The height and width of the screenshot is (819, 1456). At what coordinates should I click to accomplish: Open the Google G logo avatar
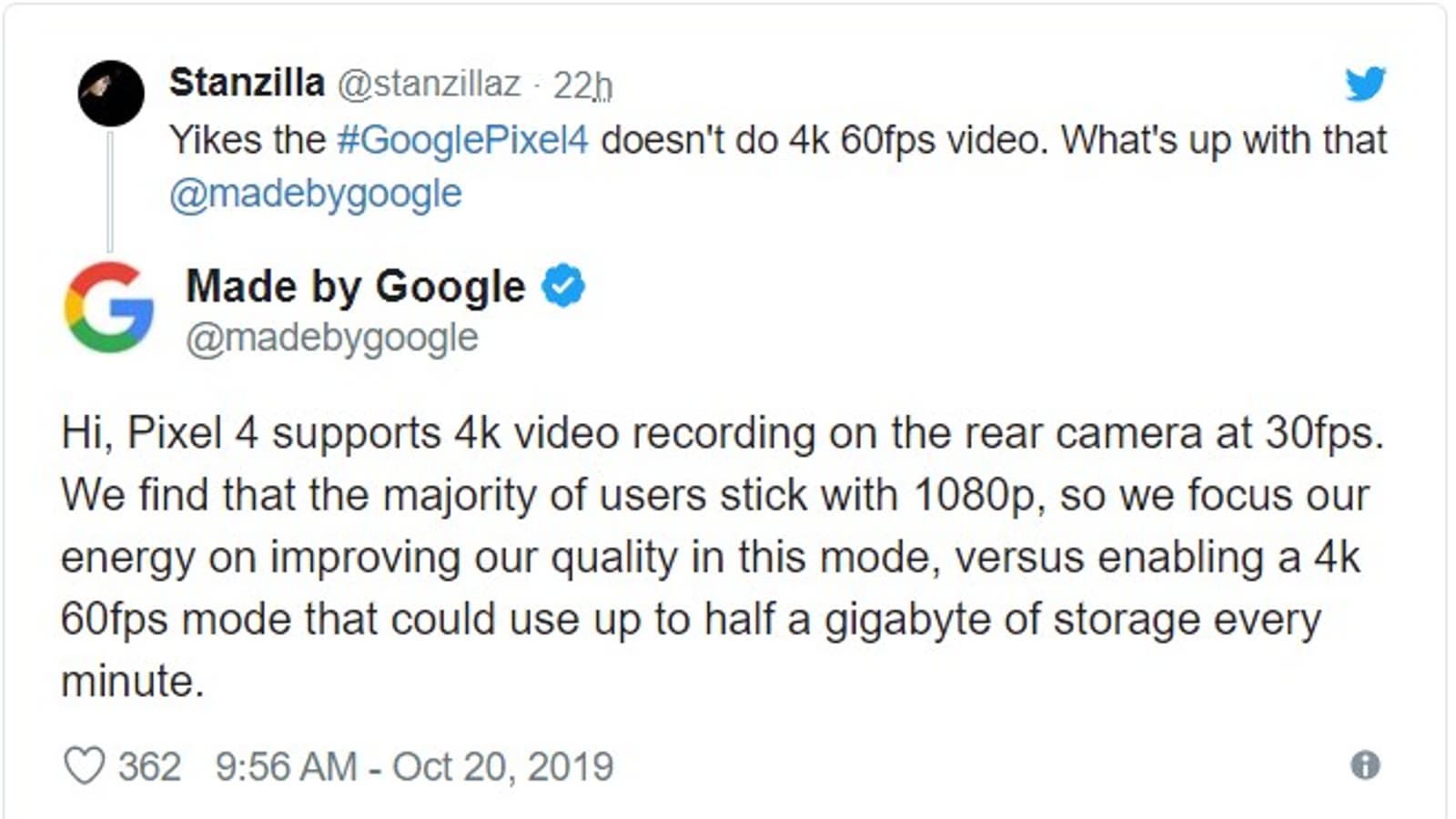[x=109, y=308]
